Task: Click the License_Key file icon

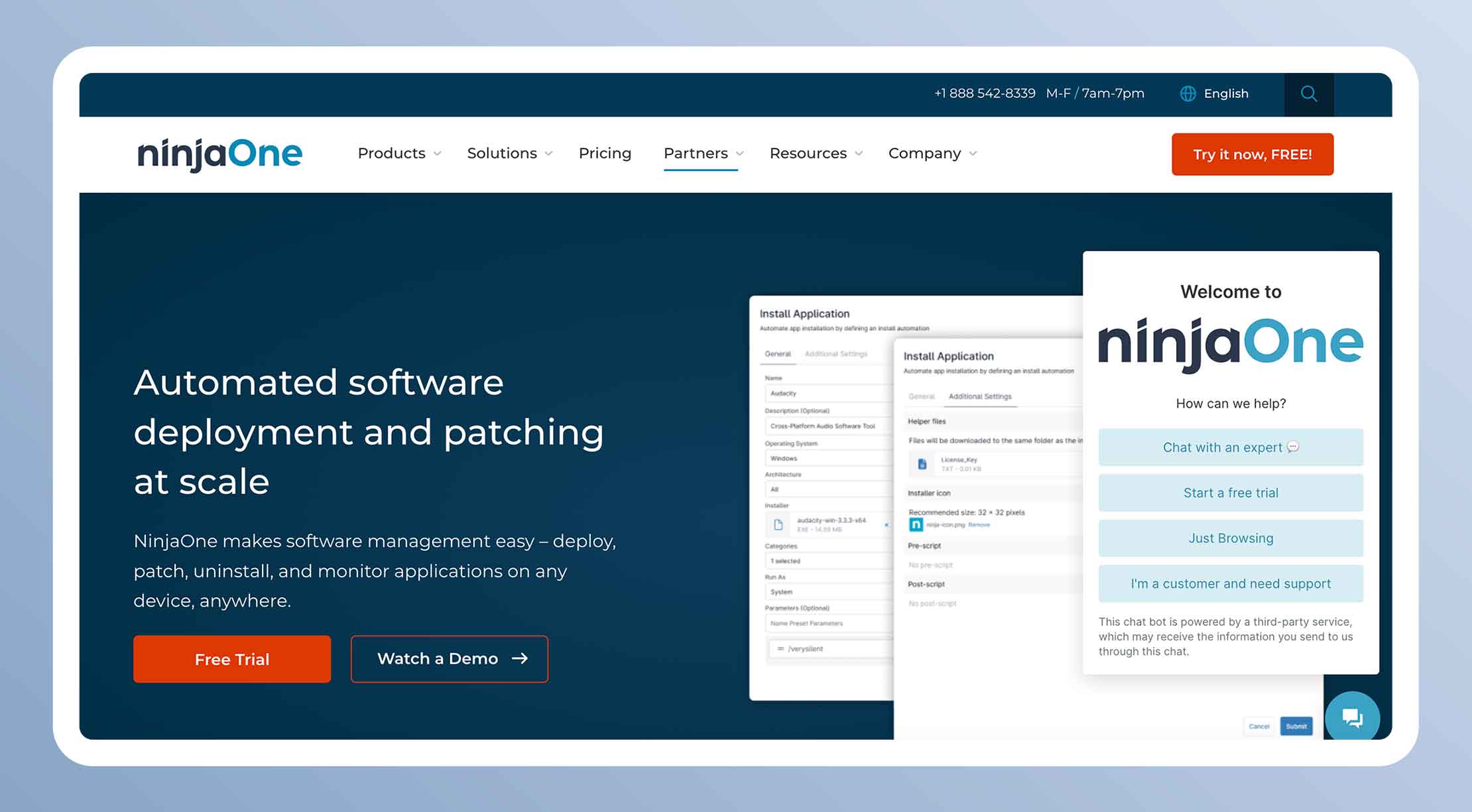Action: [922, 464]
